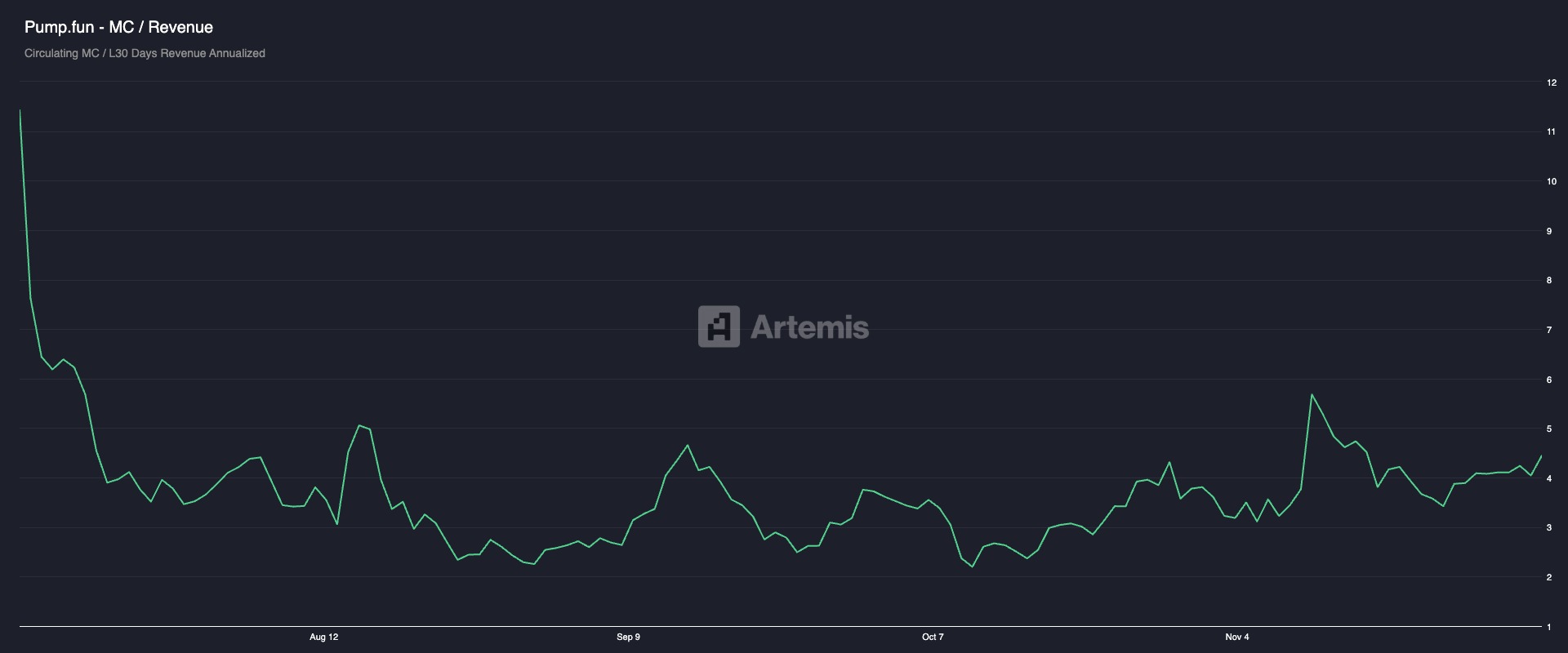Screen dimensions: 1568x653
Task: Select the Oct 7 date label on x-axis
Action: click(933, 637)
